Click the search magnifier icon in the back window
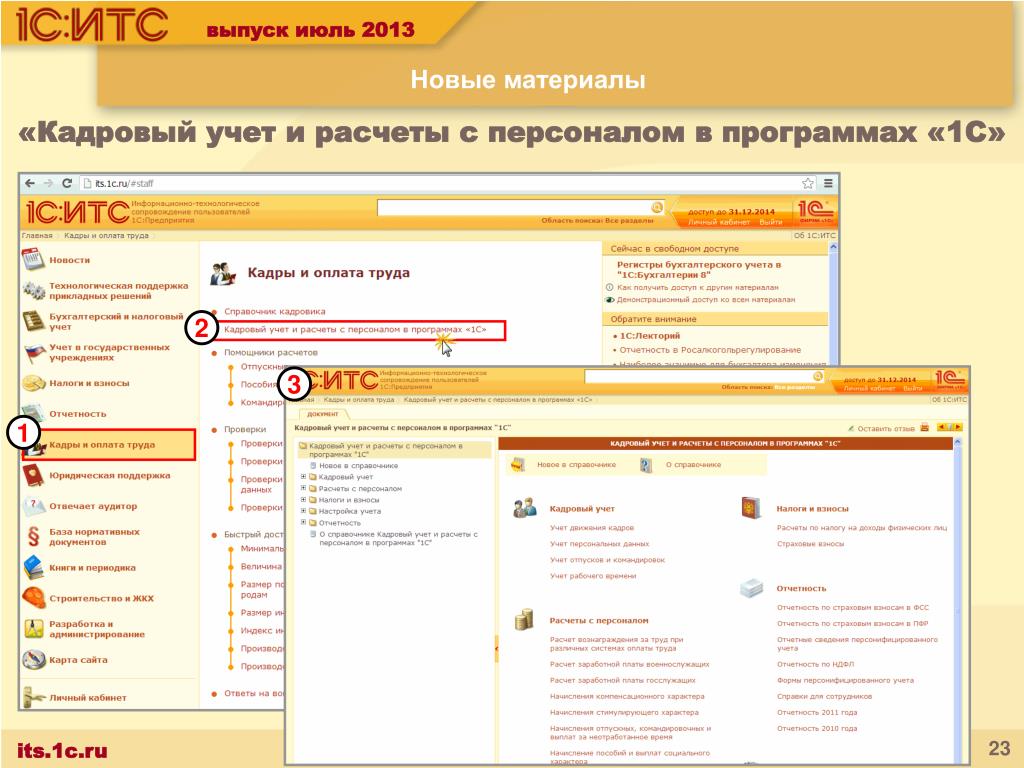 [x=657, y=208]
